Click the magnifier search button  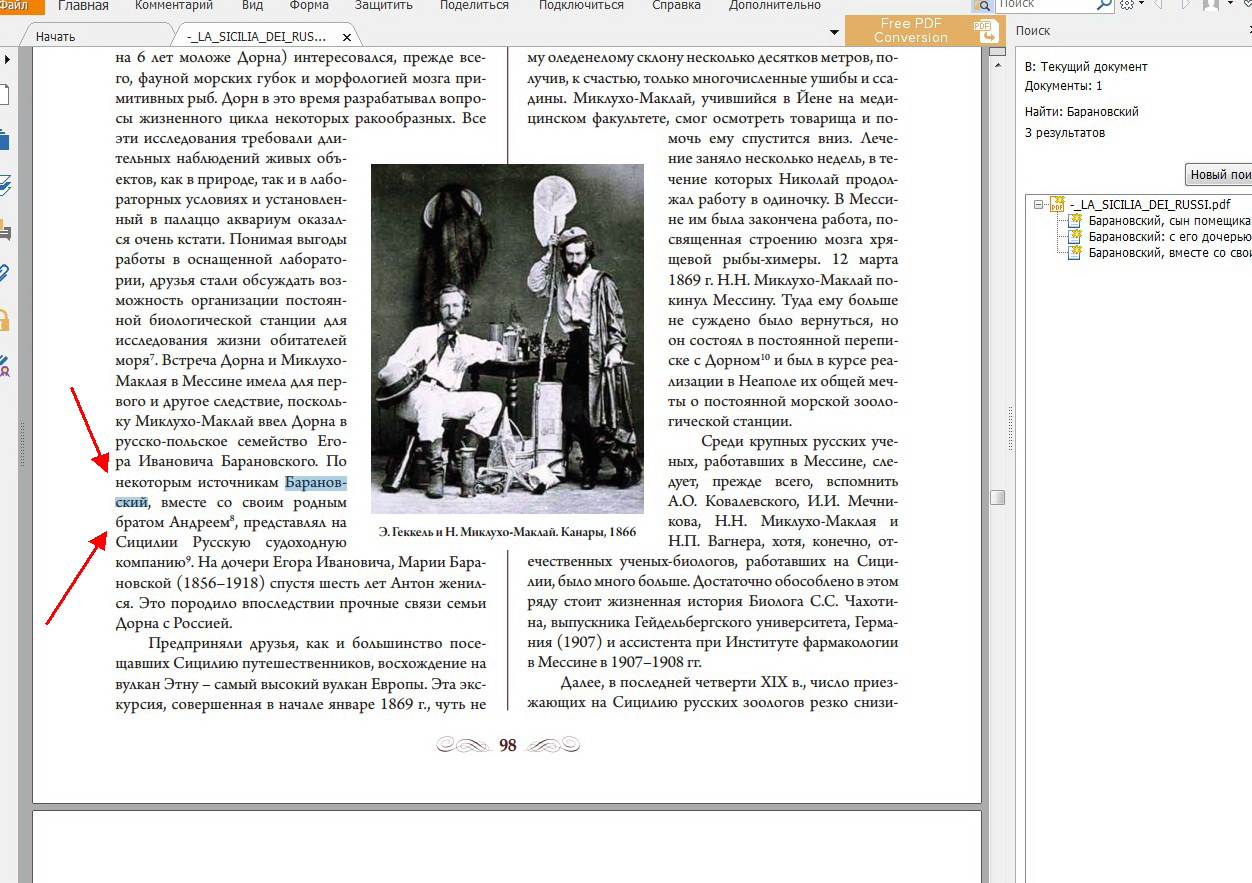[x=1104, y=5]
